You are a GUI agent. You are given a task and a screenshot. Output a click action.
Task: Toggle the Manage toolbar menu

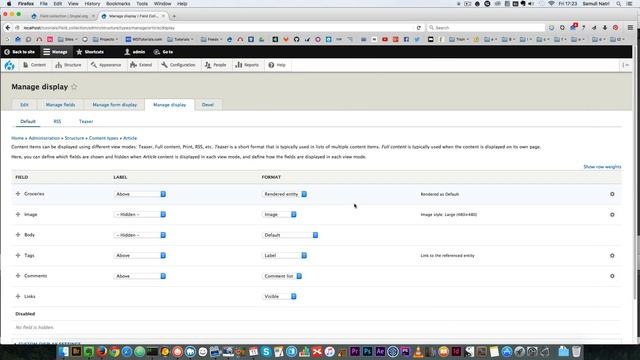56,52
